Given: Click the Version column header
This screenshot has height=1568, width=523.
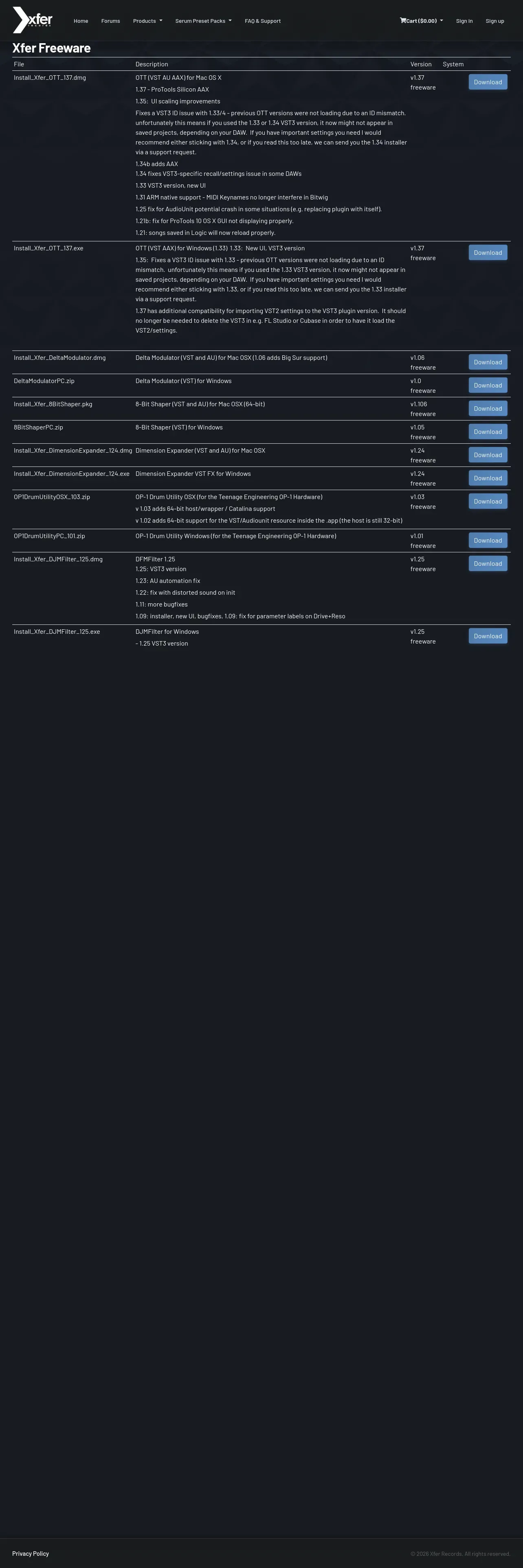Looking at the screenshot, I should [x=421, y=64].
